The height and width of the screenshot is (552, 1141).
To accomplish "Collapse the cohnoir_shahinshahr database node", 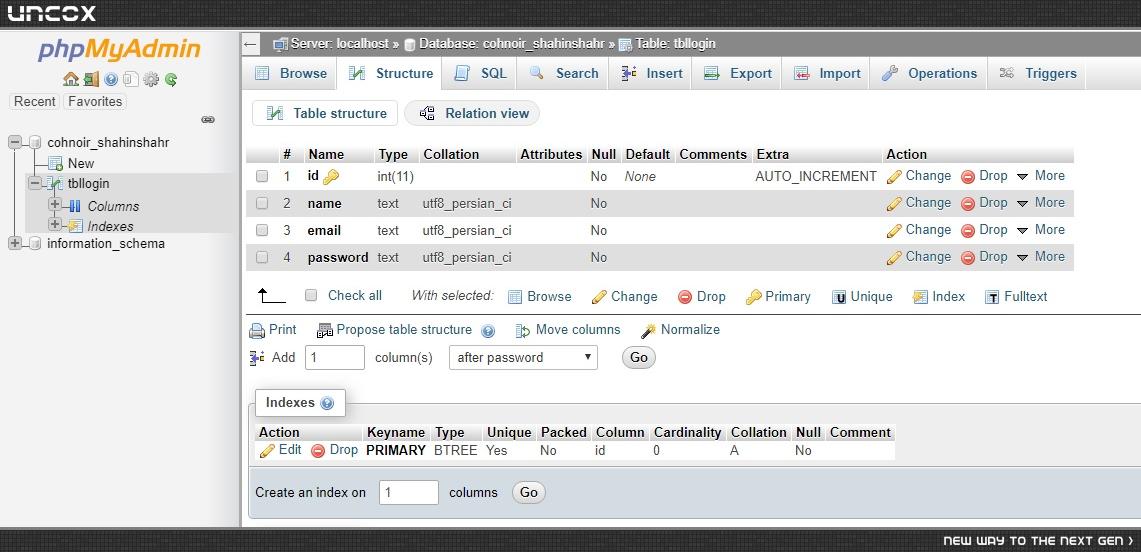I will tap(15, 143).
